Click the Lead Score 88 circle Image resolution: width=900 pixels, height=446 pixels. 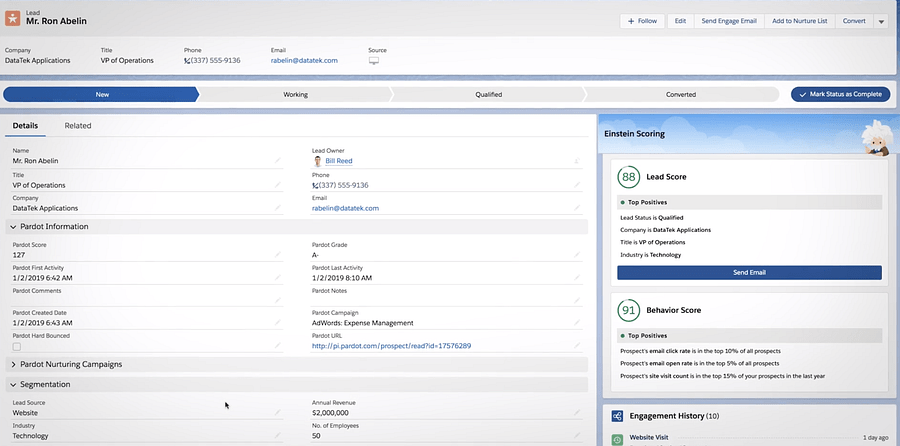pyautogui.click(x=629, y=177)
